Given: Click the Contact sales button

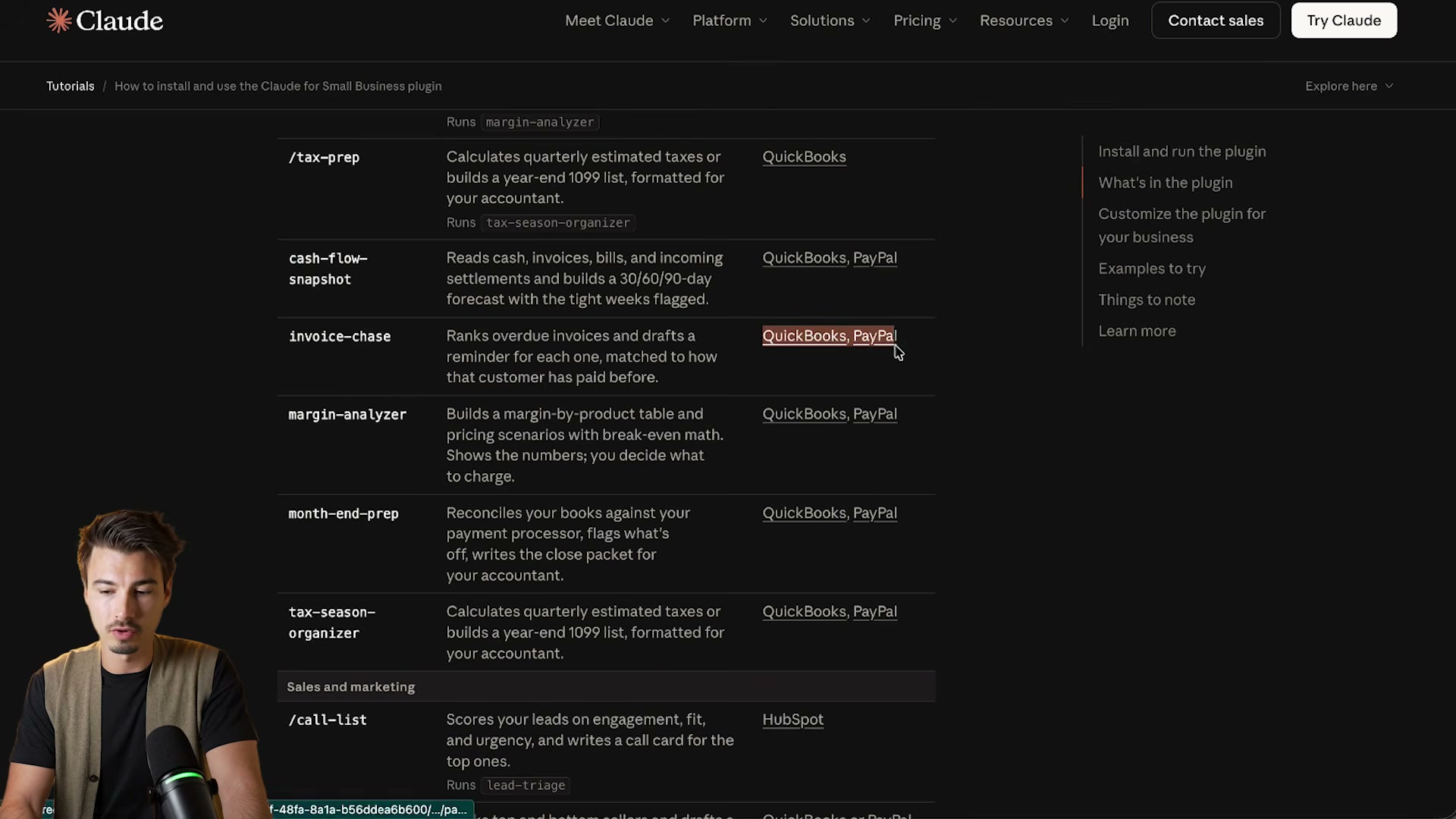Looking at the screenshot, I should coord(1216,20).
